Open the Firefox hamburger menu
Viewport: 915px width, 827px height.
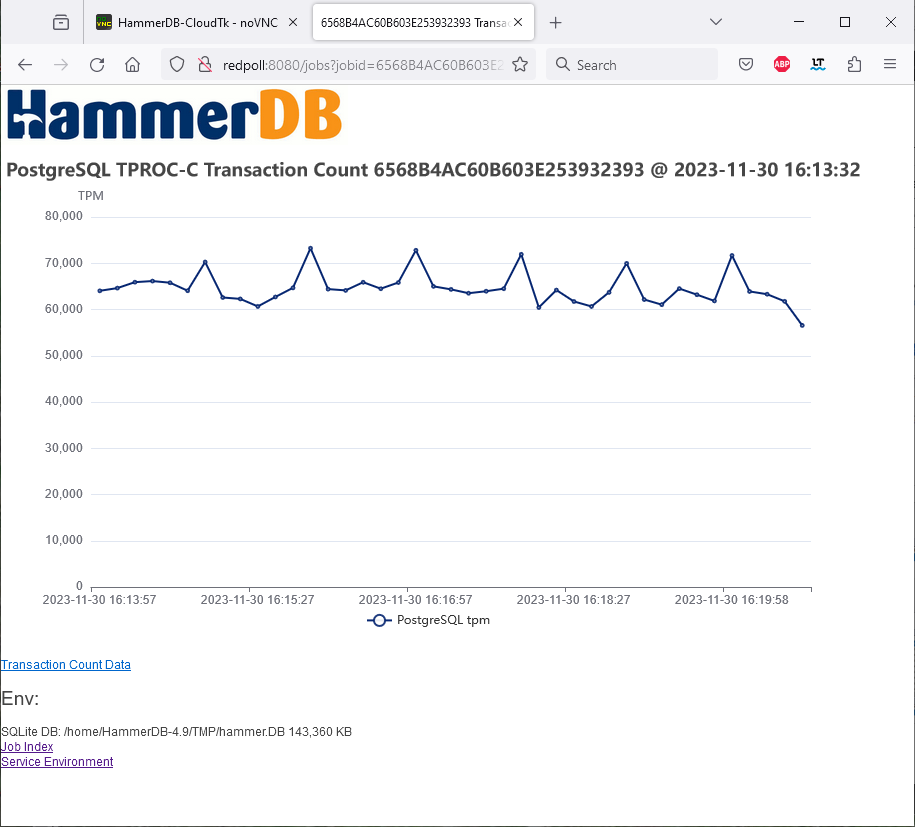890,64
